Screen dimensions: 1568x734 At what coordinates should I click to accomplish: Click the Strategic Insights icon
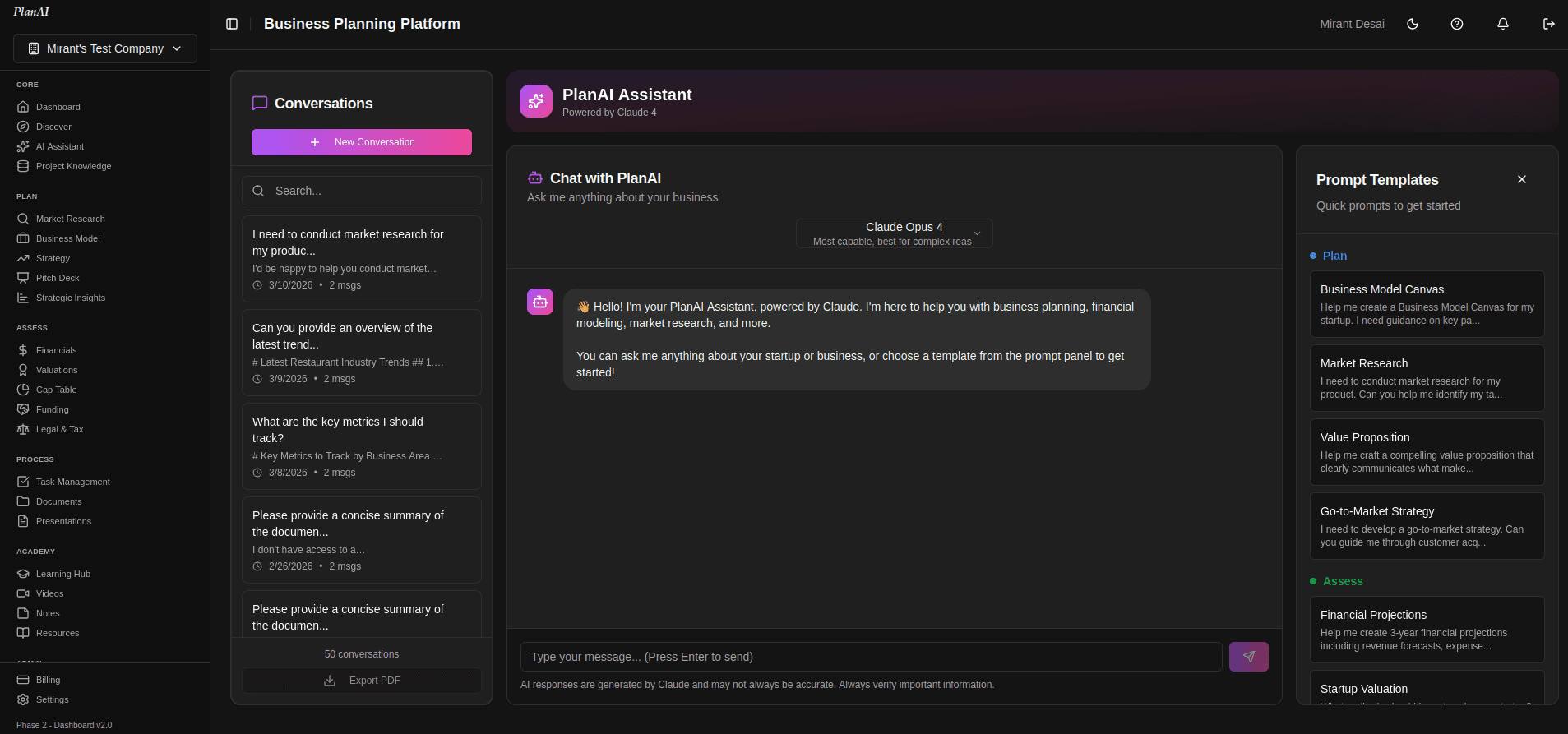[23, 298]
